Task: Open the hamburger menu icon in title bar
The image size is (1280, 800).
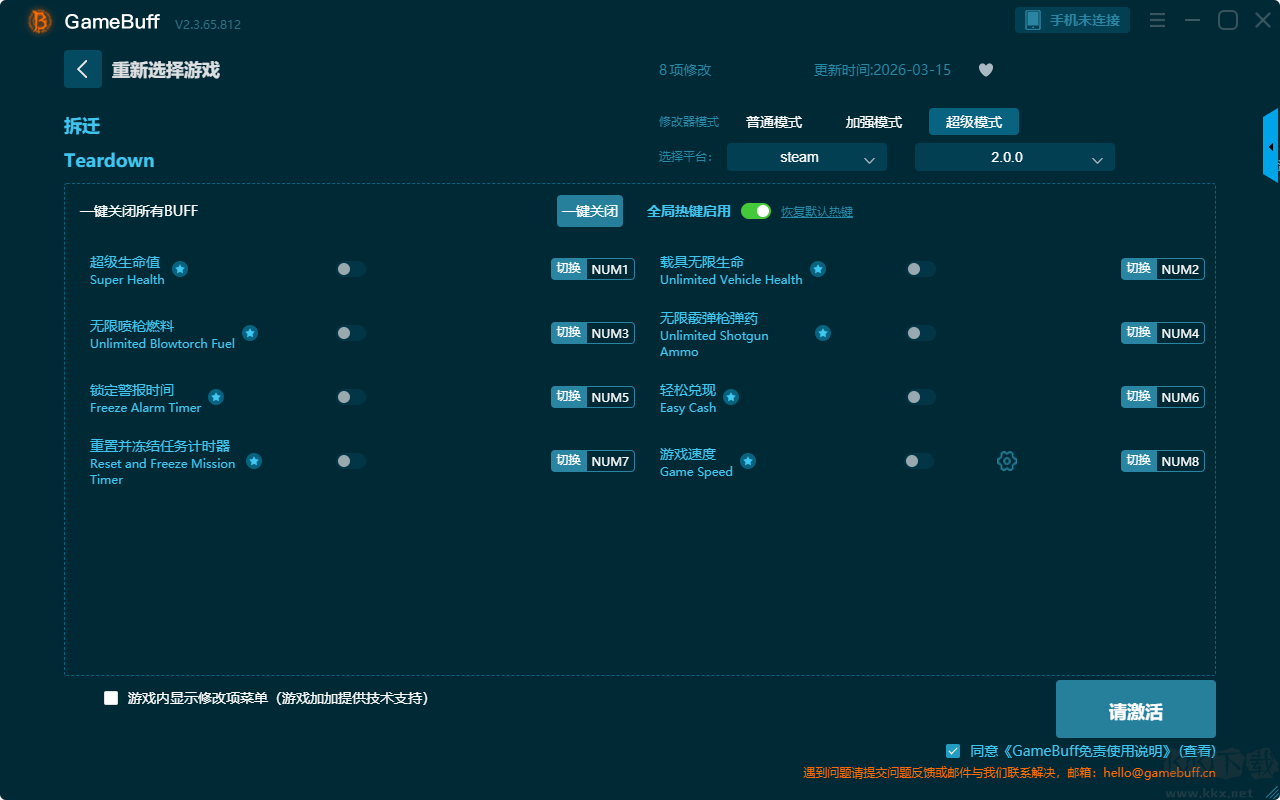Action: coord(1157,20)
